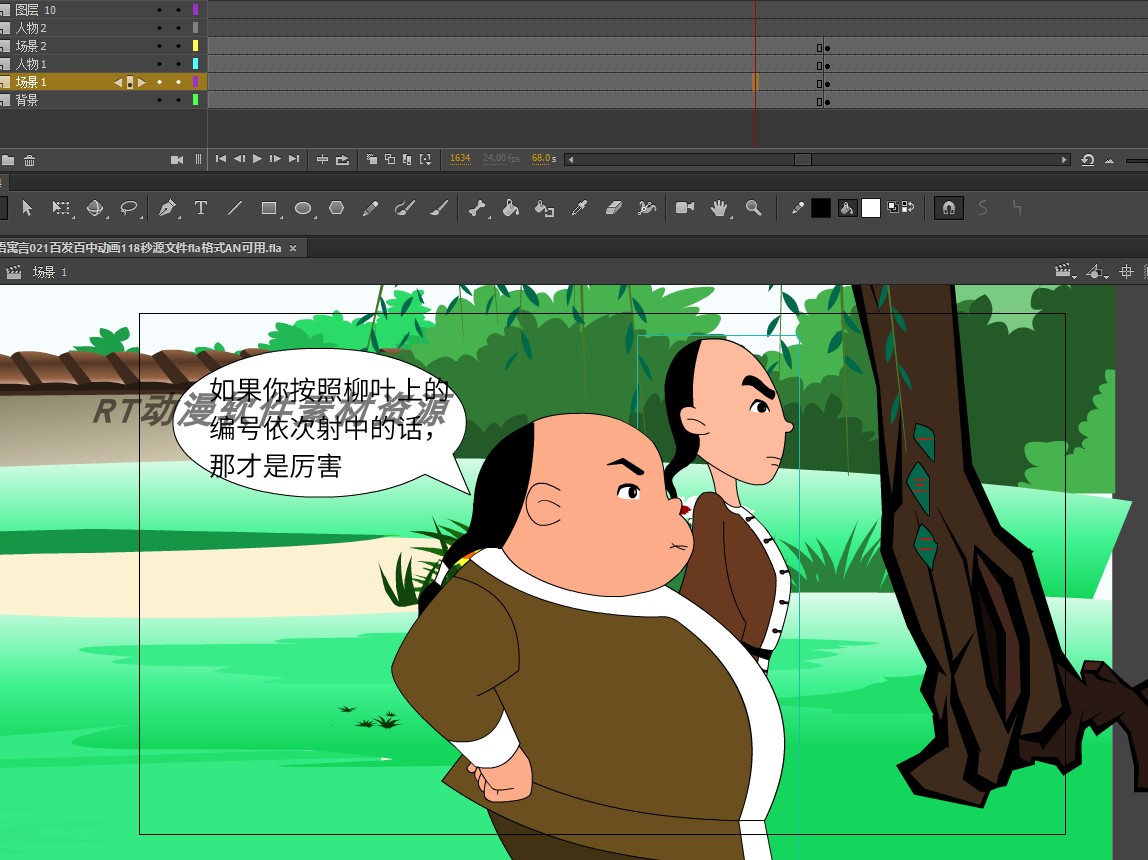Select the Paint Bucket tool

(511, 209)
